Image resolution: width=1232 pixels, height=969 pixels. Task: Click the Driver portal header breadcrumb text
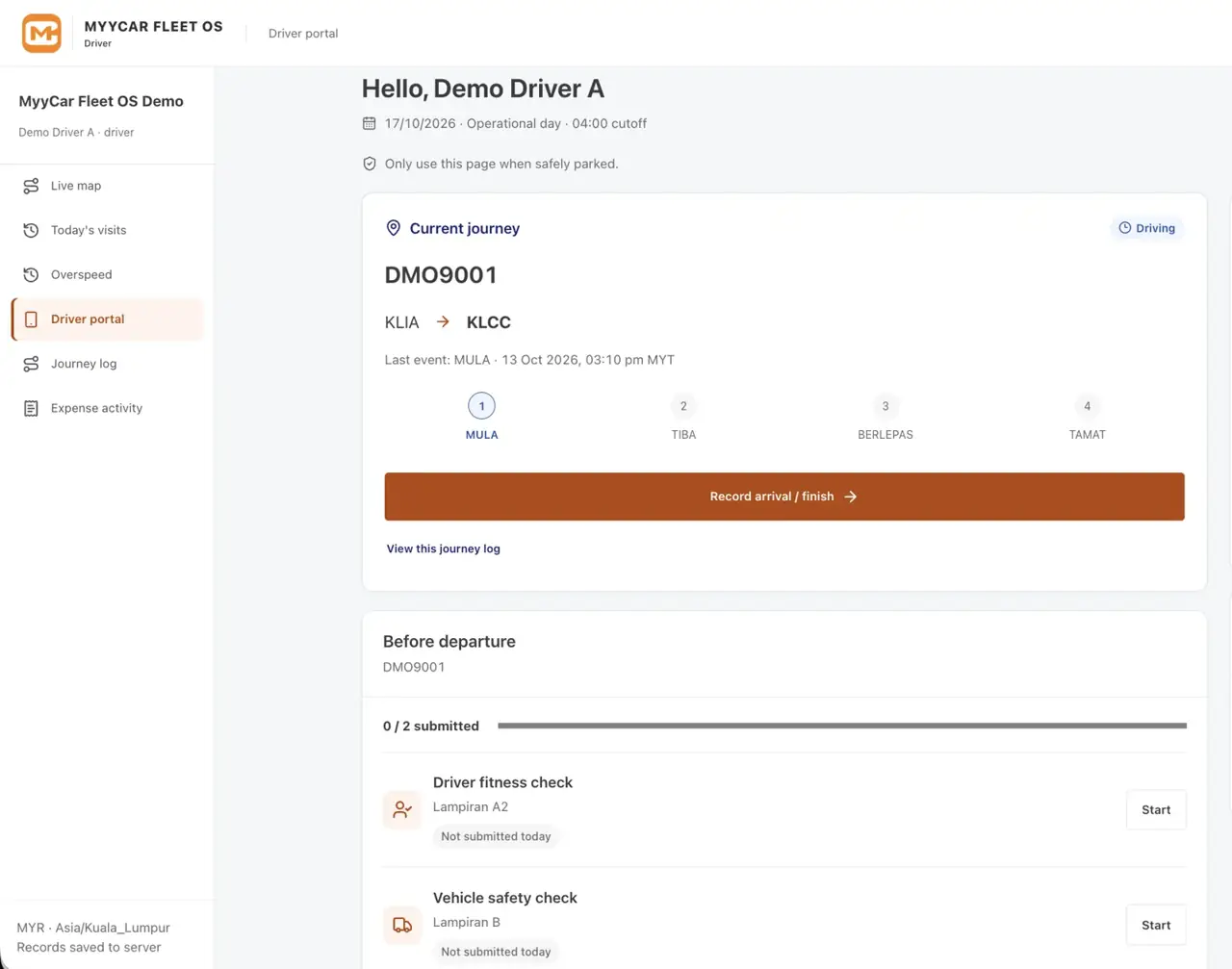pyautogui.click(x=303, y=33)
